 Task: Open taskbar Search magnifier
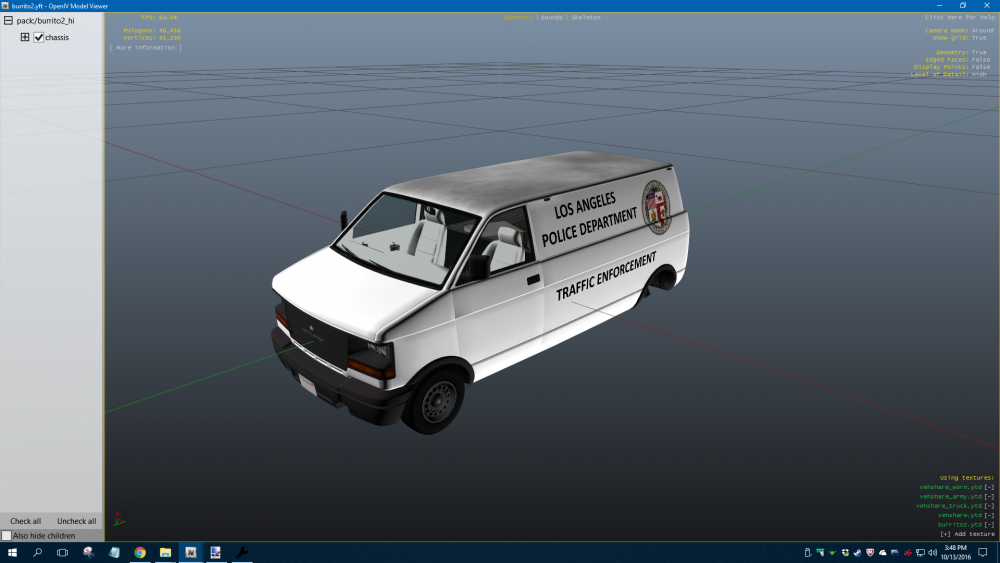click(x=38, y=552)
